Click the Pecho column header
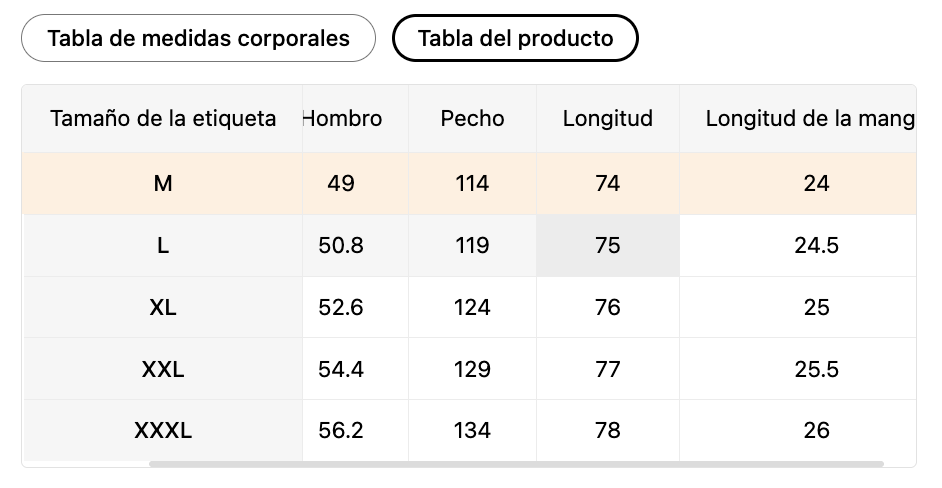 click(472, 118)
